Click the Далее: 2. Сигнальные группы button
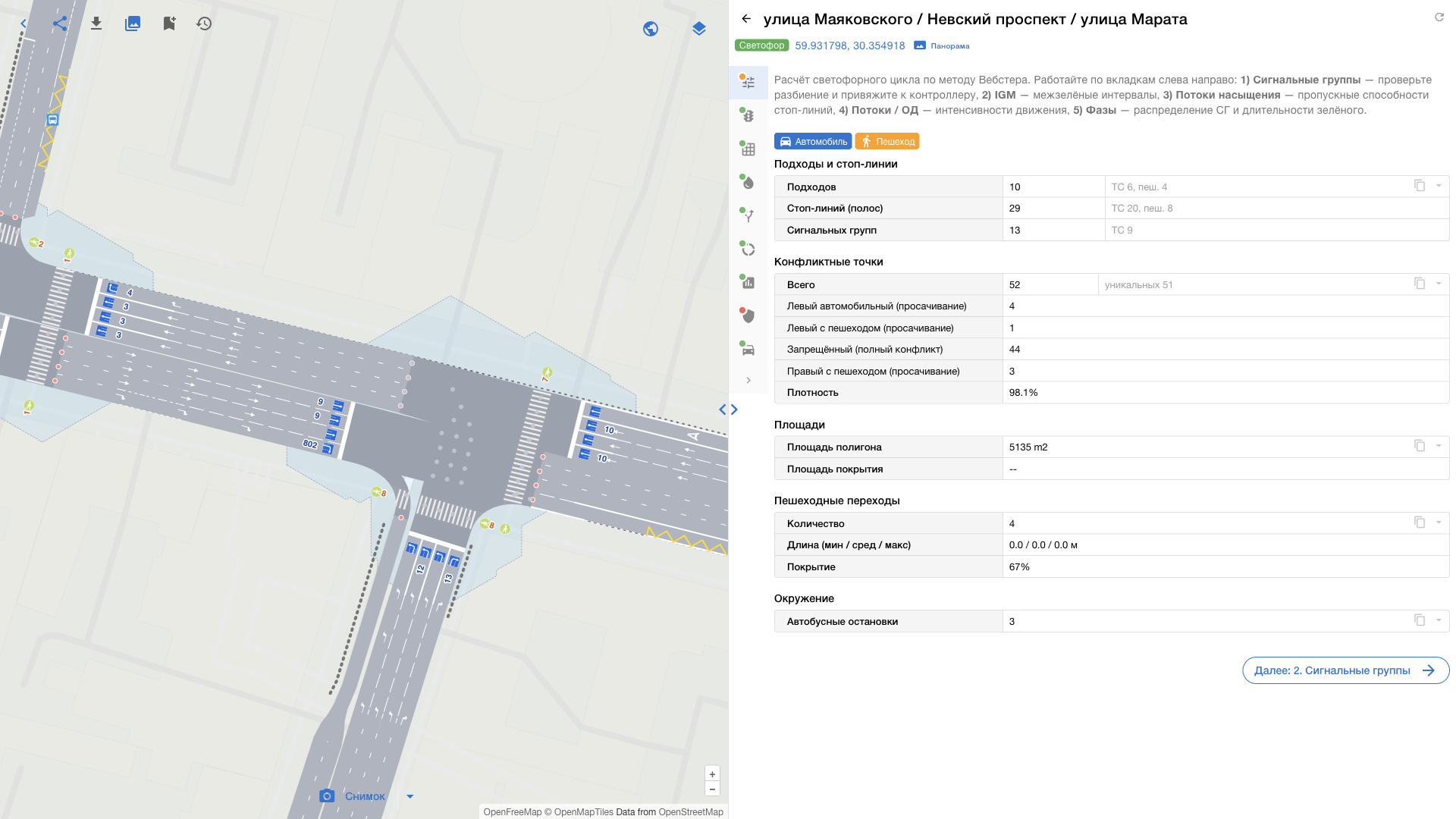Screen dimensions: 1456x819 pyautogui.click(x=1345, y=670)
